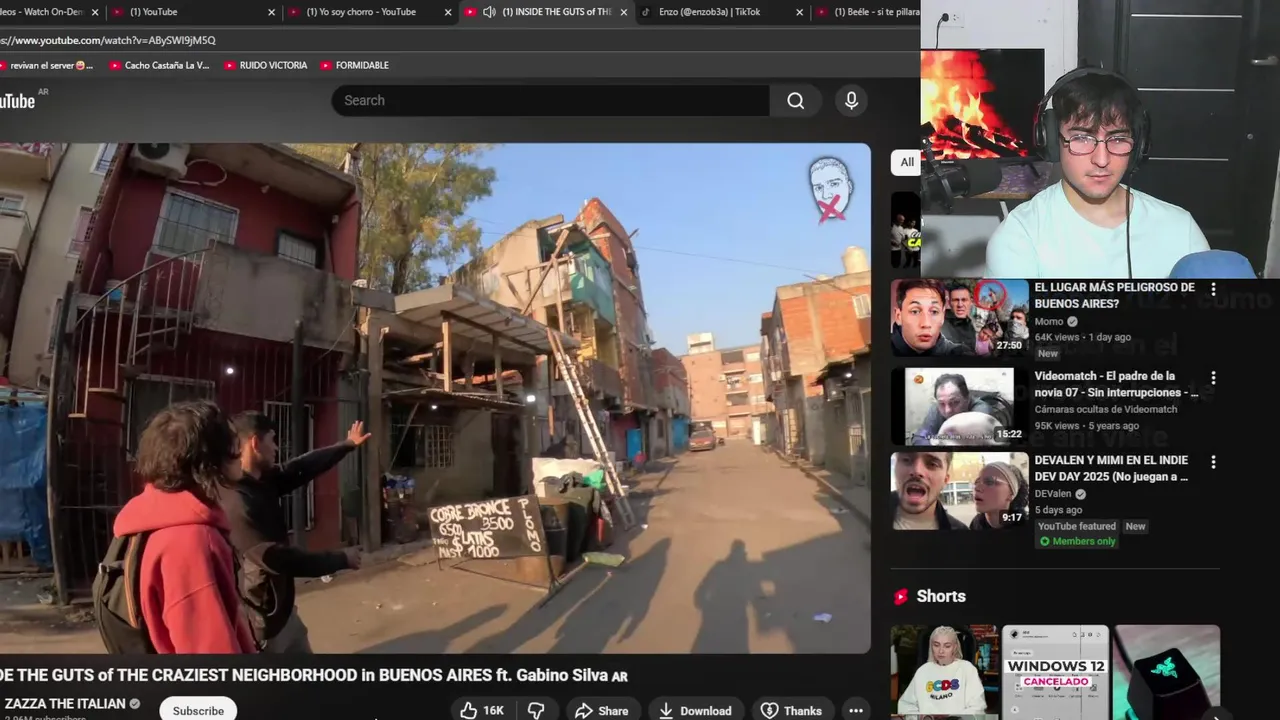Click Cámaras ocultas de Videomatch channel
Image resolution: width=1280 pixels, height=720 pixels.
click(1106, 409)
